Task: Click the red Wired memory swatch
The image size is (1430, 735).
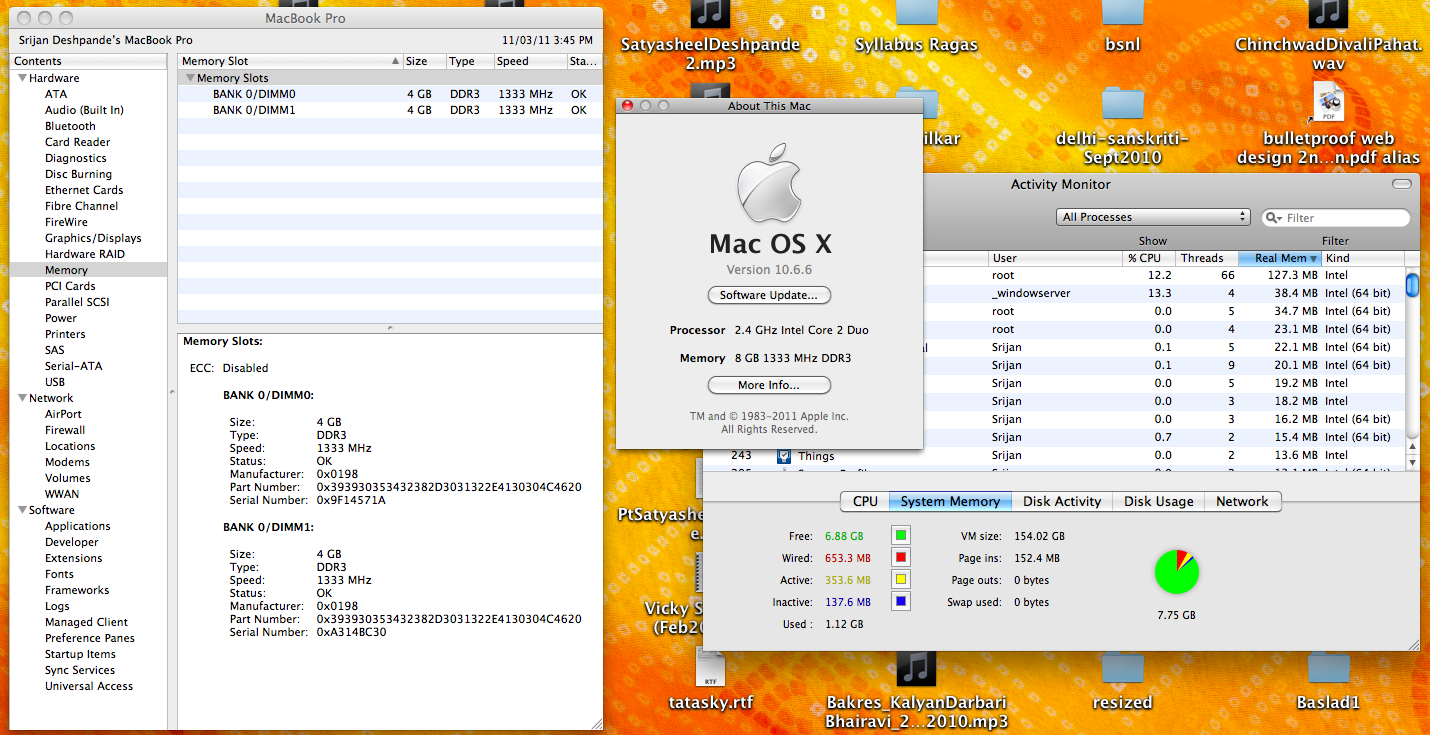Action: [x=900, y=558]
